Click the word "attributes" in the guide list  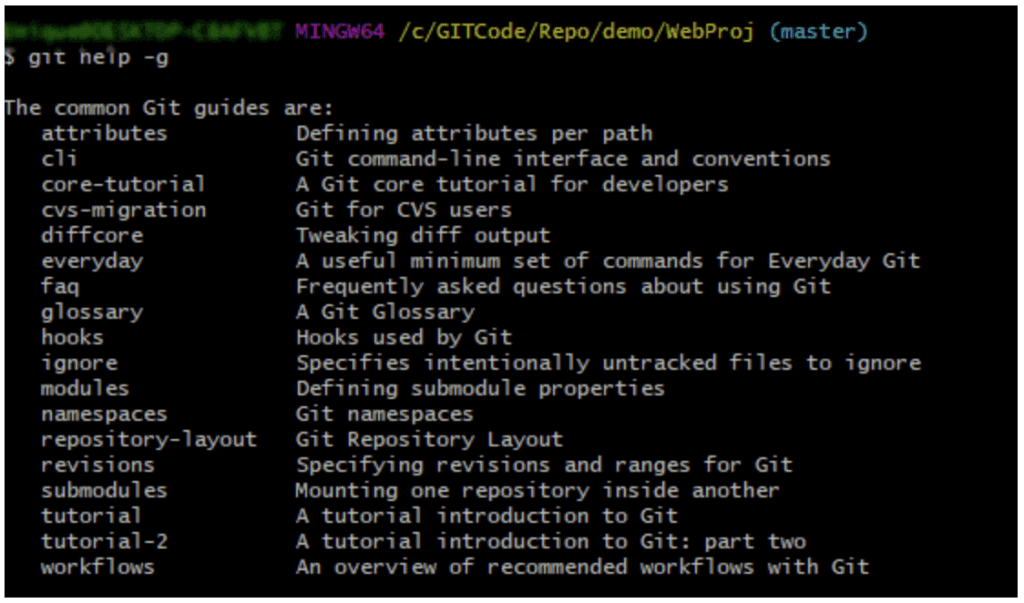pos(104,133)
